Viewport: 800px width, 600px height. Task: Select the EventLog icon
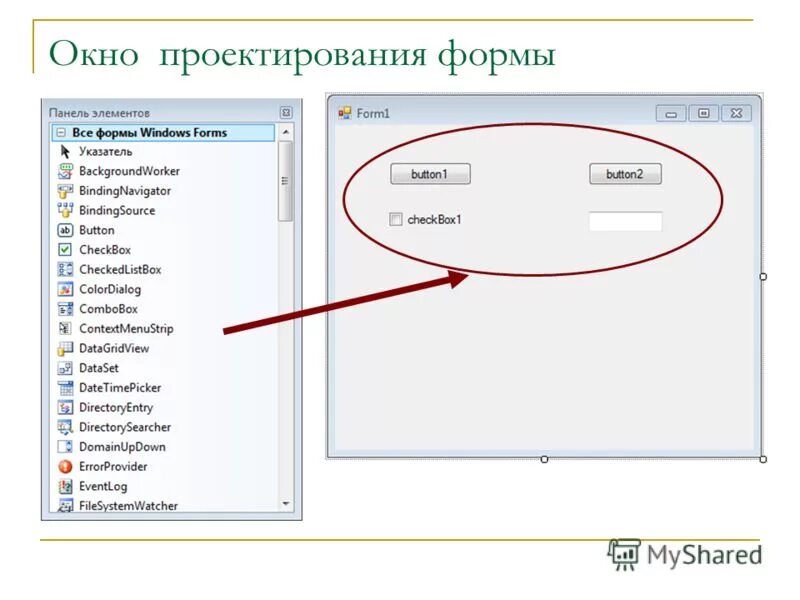65,486
